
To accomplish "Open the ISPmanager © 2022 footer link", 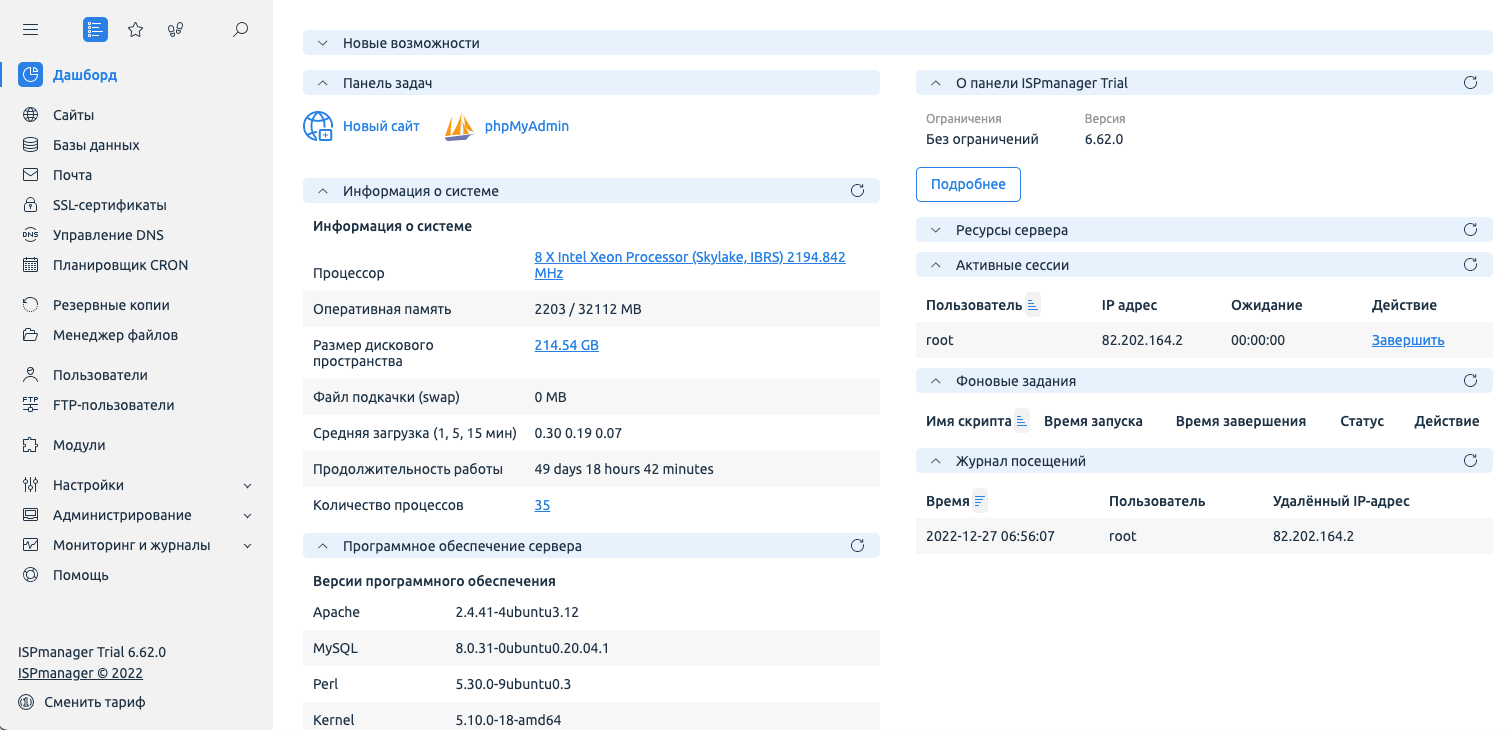I will [x=80, y=673].
